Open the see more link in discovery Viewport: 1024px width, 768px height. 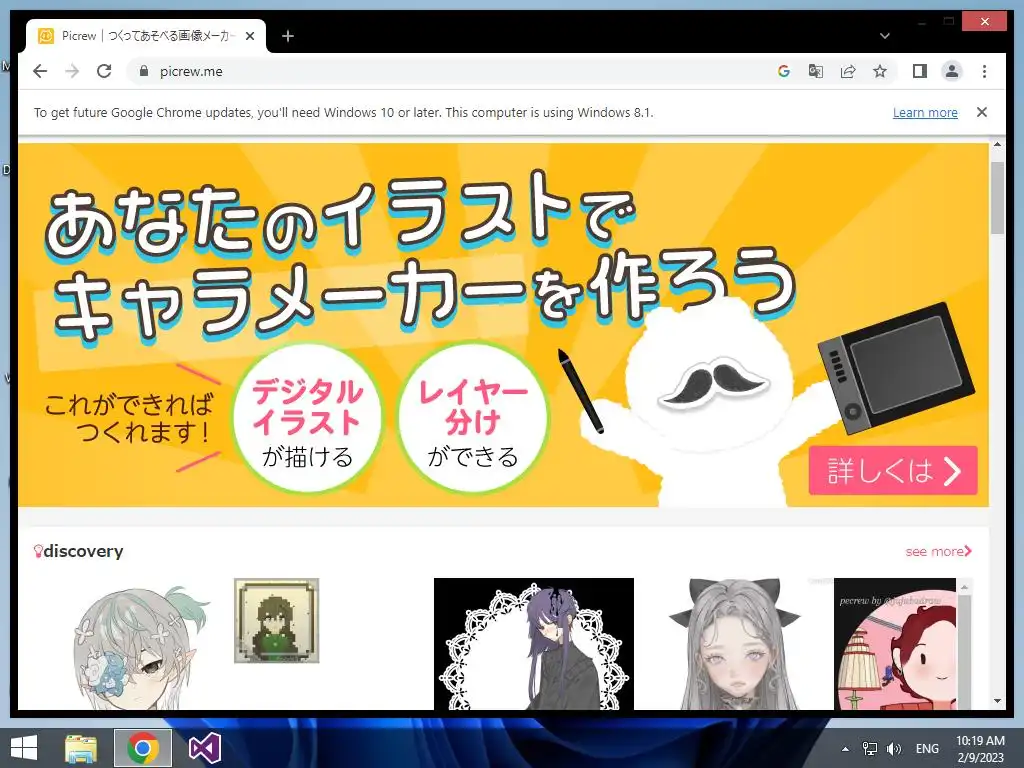pyautogui.click(x=938, y=551)
